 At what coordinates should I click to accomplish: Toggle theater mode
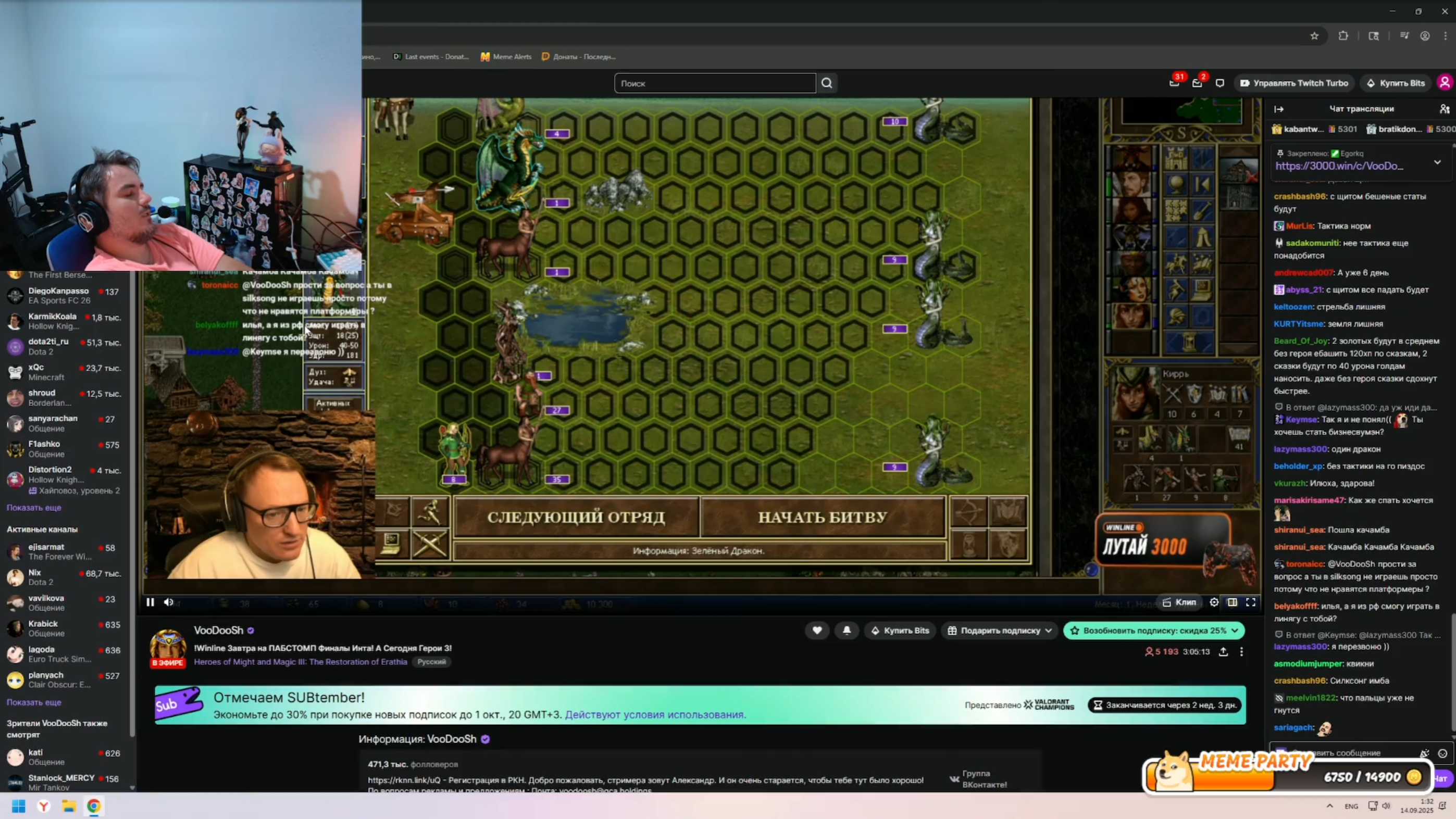1232,602
